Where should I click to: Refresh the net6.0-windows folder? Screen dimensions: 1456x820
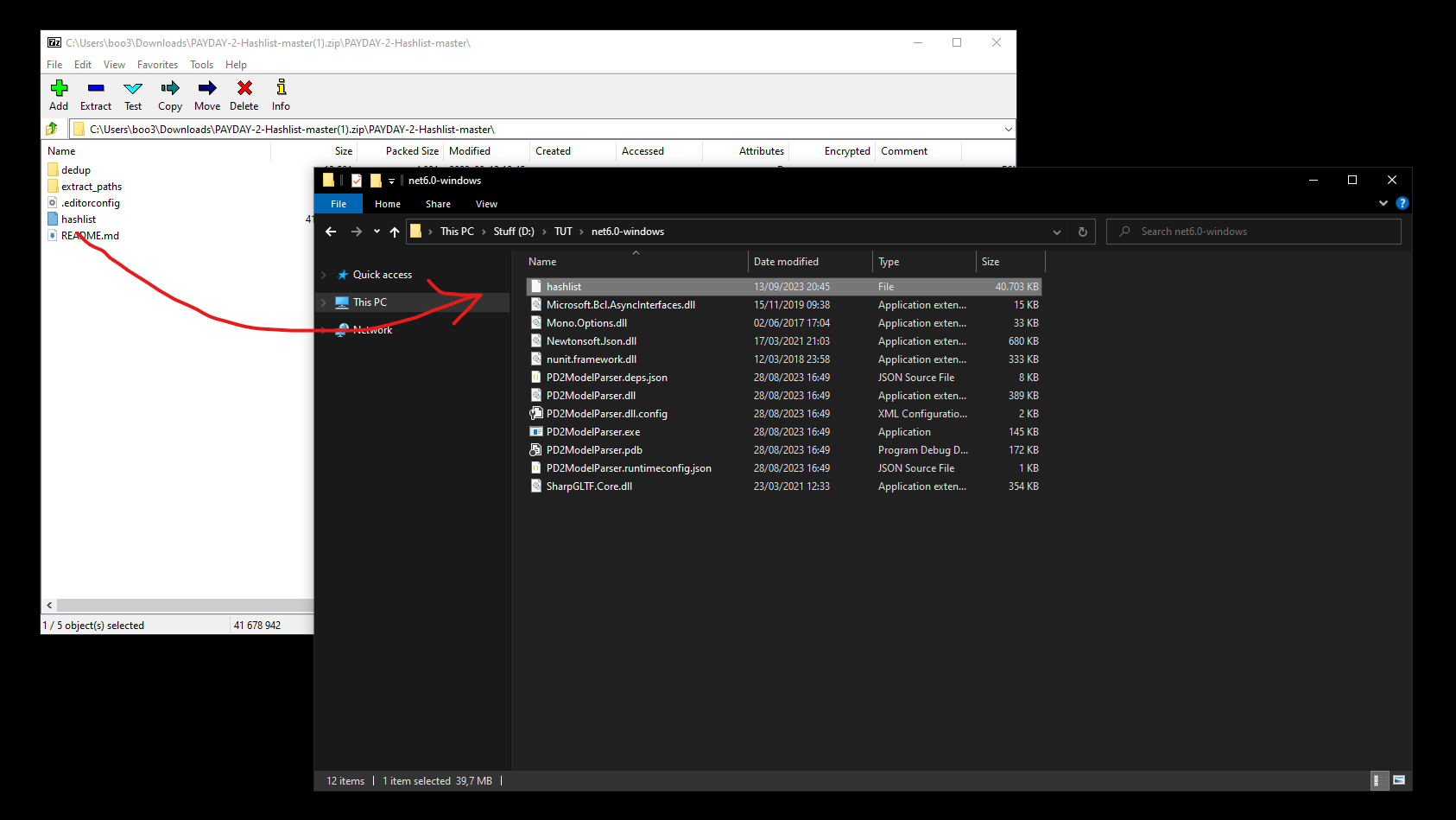coord(1083,232)
